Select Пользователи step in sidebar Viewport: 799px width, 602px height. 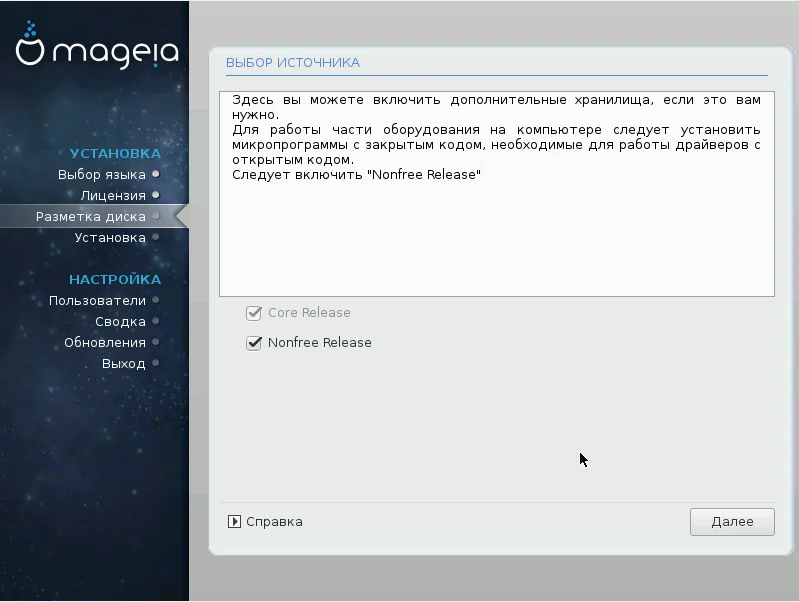point(97,300)
